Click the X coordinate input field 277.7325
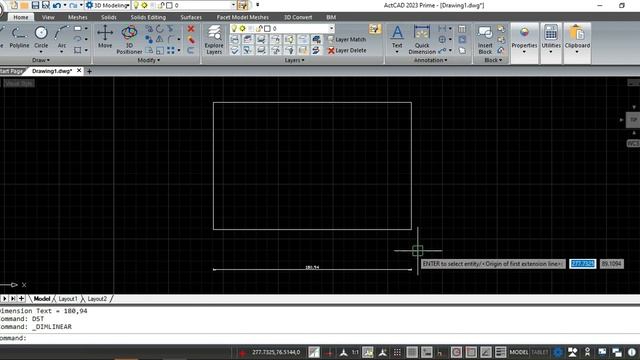This screenshot has width=640, height=360. pos(582,264)
